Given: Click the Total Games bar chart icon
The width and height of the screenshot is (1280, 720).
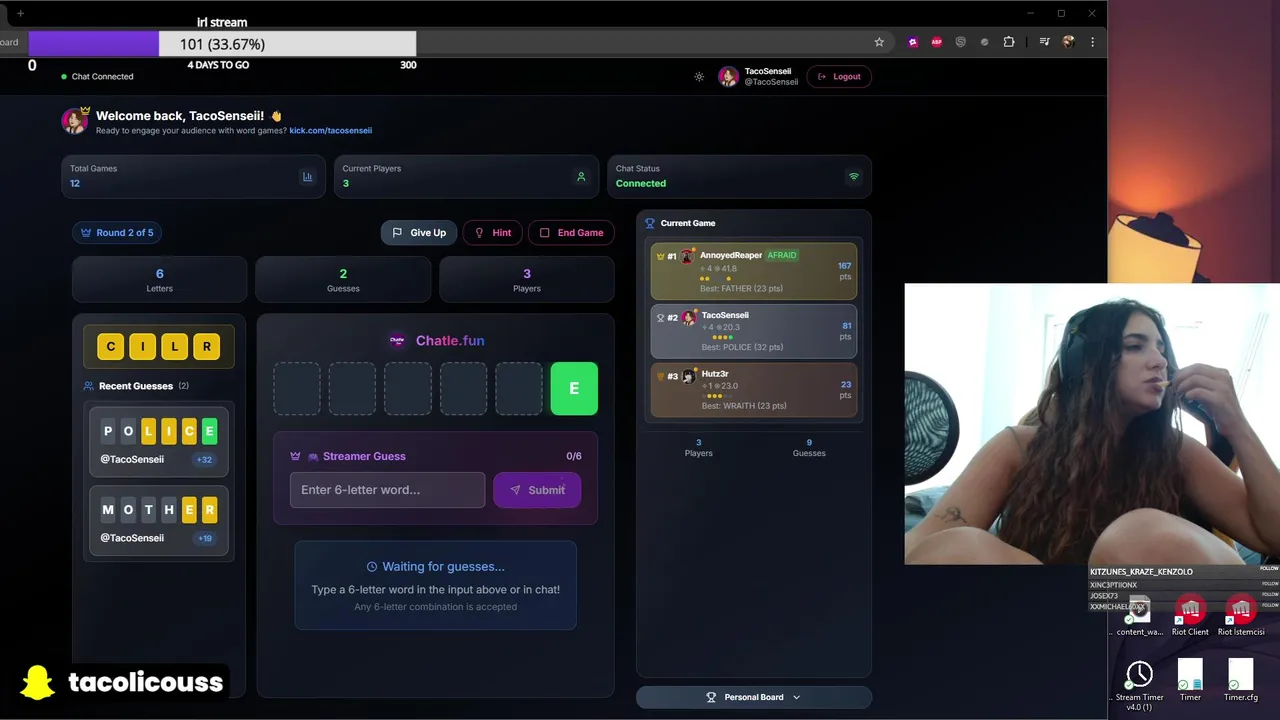Looking at the screenshot, I should pos(307,177).
